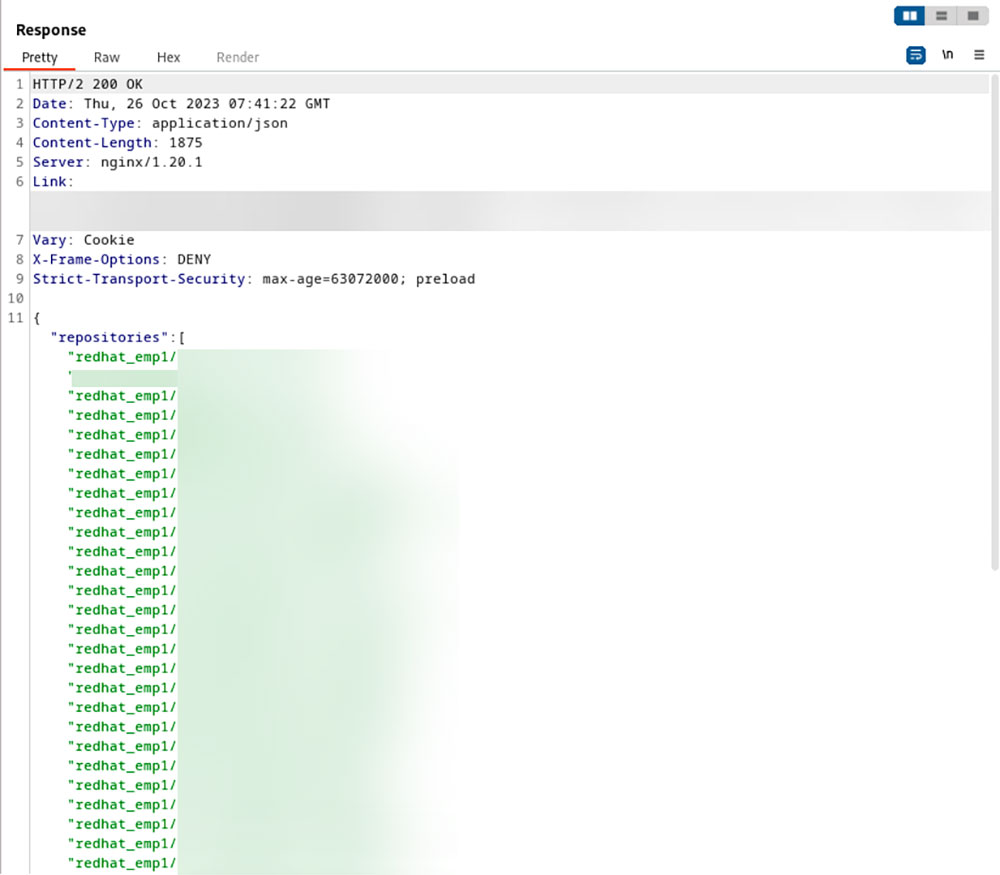The width and height of the screenshot is (1000, 875).
Task: Toggle the line wrap icon
Action: point(916,55)
